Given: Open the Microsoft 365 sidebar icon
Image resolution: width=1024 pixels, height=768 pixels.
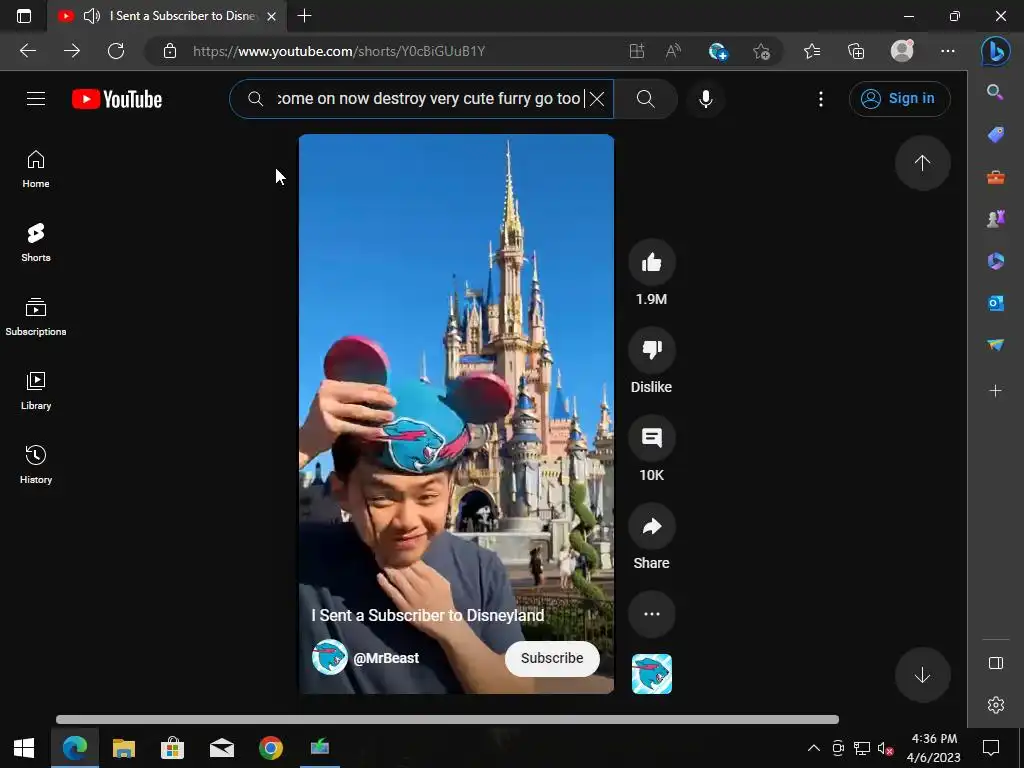Looking at the screenshot, I should coord(995,261).
